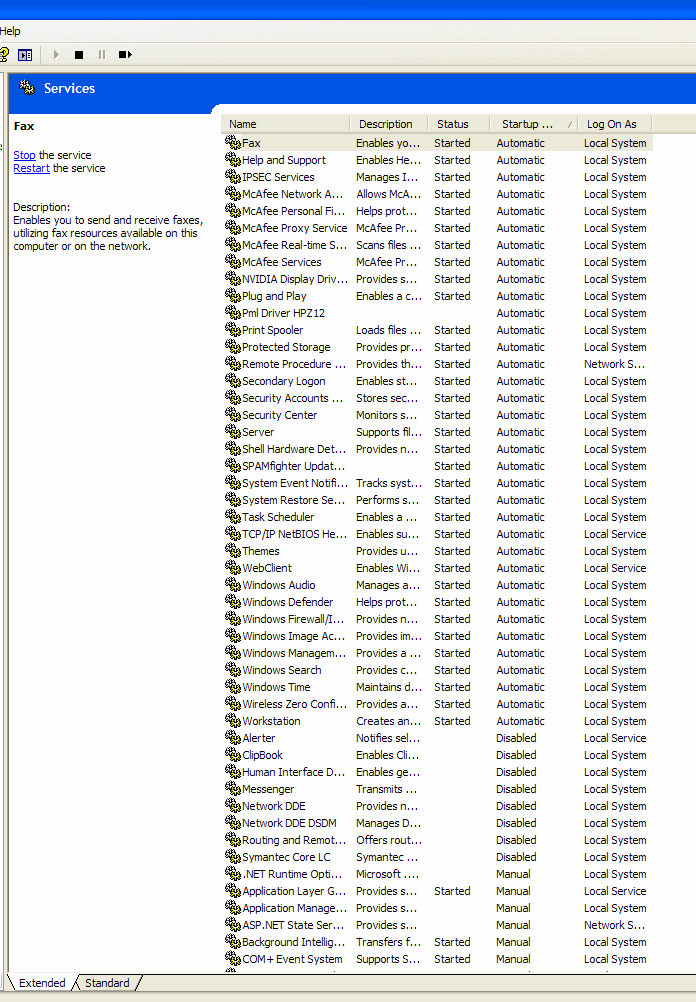
Task: Sort by the Description column header
Action: (x=389, y=124)
